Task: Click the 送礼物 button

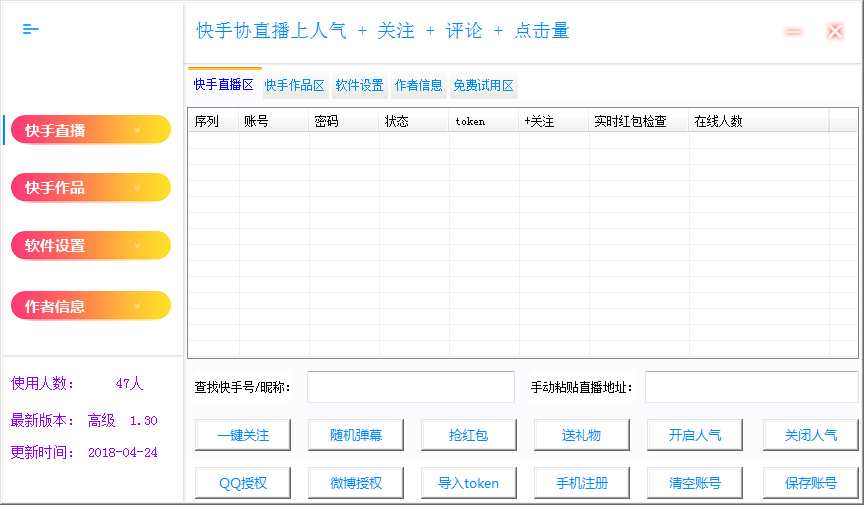Action: click(x=582, y=435)
